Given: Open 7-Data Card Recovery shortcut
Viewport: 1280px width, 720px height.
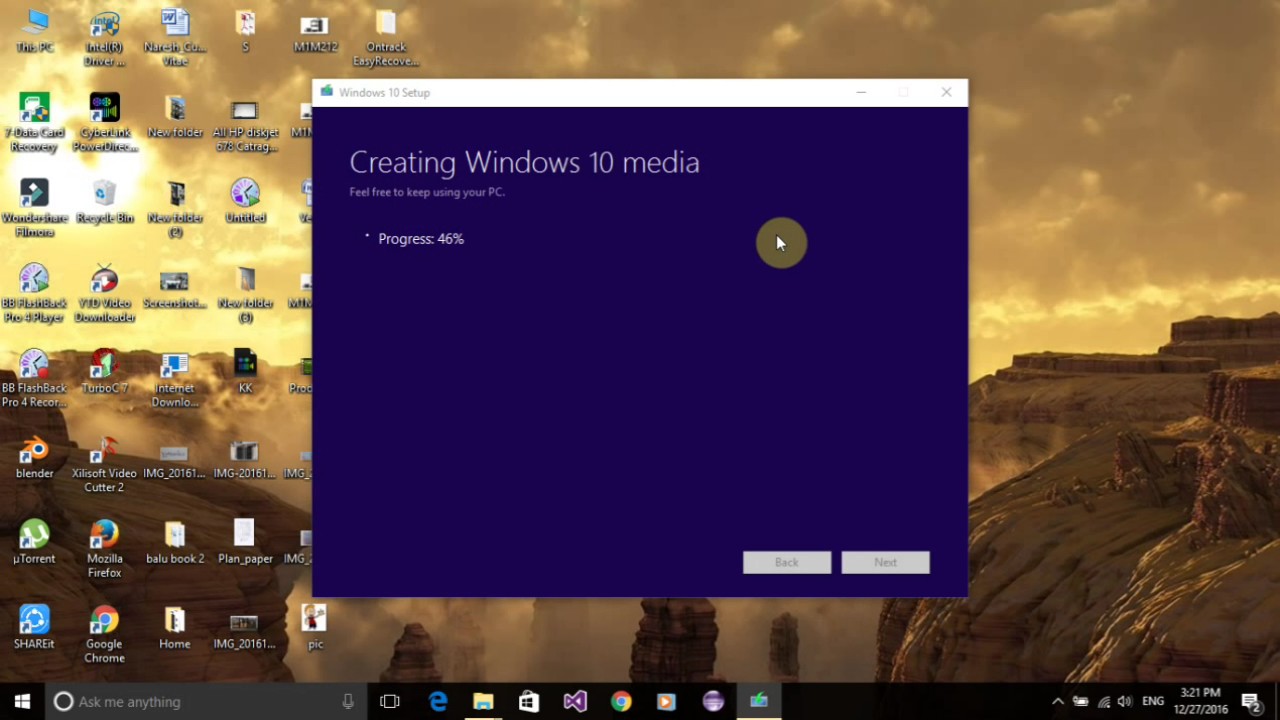Looking at the screenshot, I should point(35,123).
